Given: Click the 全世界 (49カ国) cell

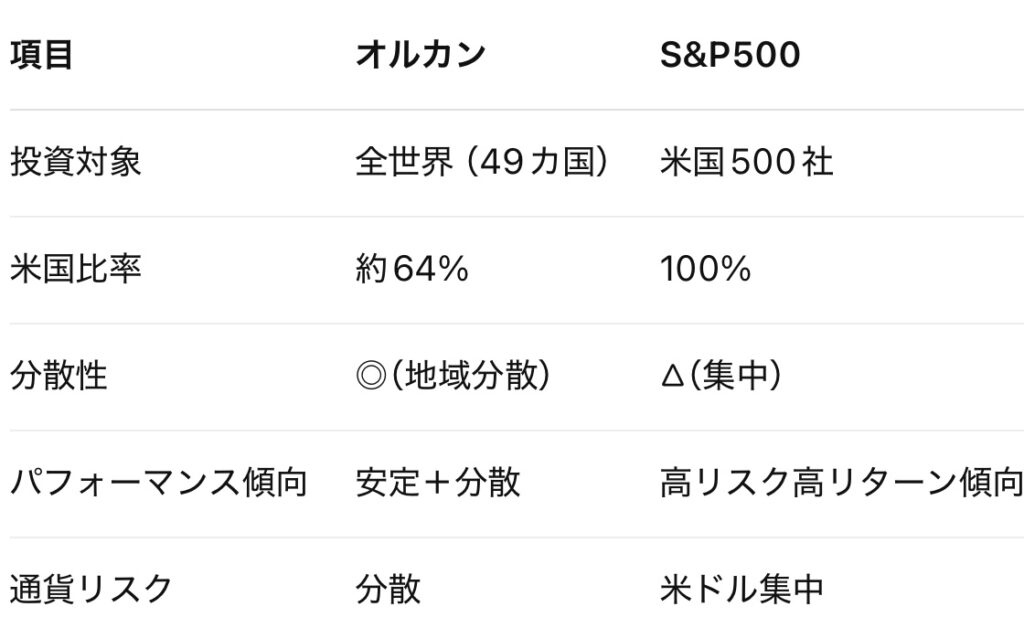Looking at the screenshot, I should pyautogui.click(x=482, y=162).
